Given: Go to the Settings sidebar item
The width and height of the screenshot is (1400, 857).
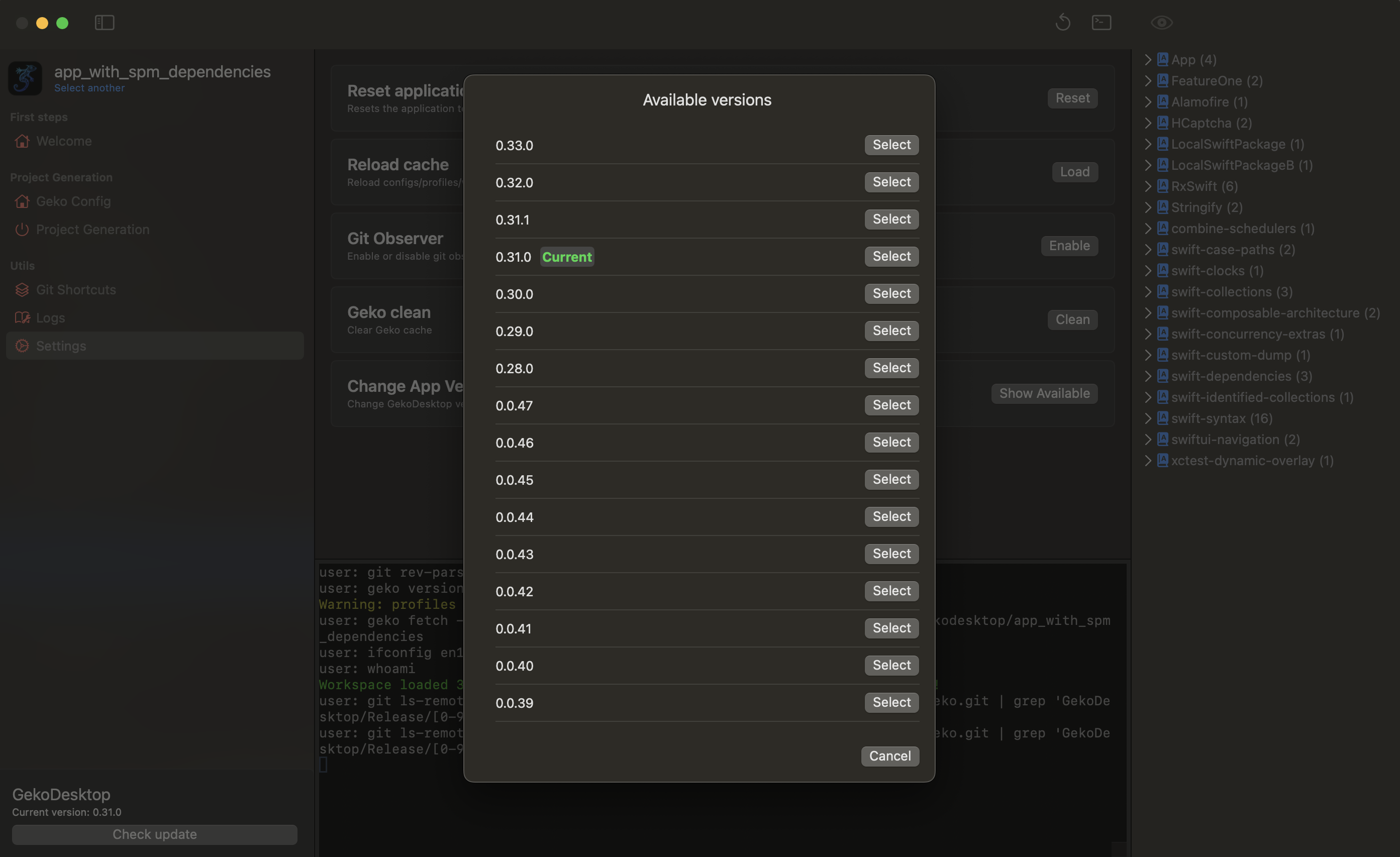Looking at the screenshot, I should tap(61, 346).
